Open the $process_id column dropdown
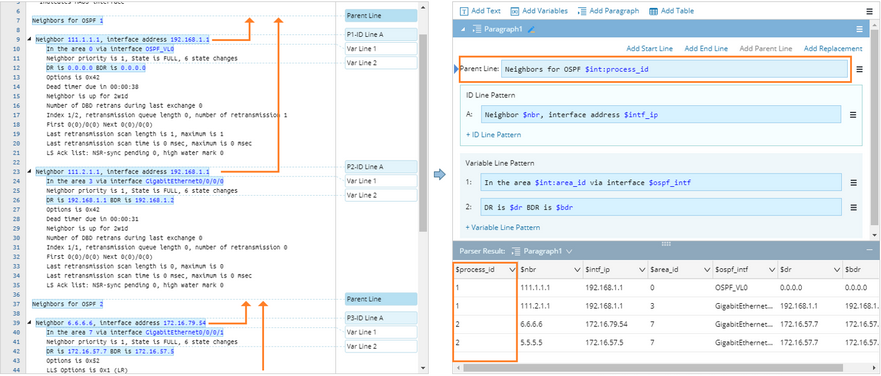The width and height of the screenshot is (881, 376). (x=511, y=270)
